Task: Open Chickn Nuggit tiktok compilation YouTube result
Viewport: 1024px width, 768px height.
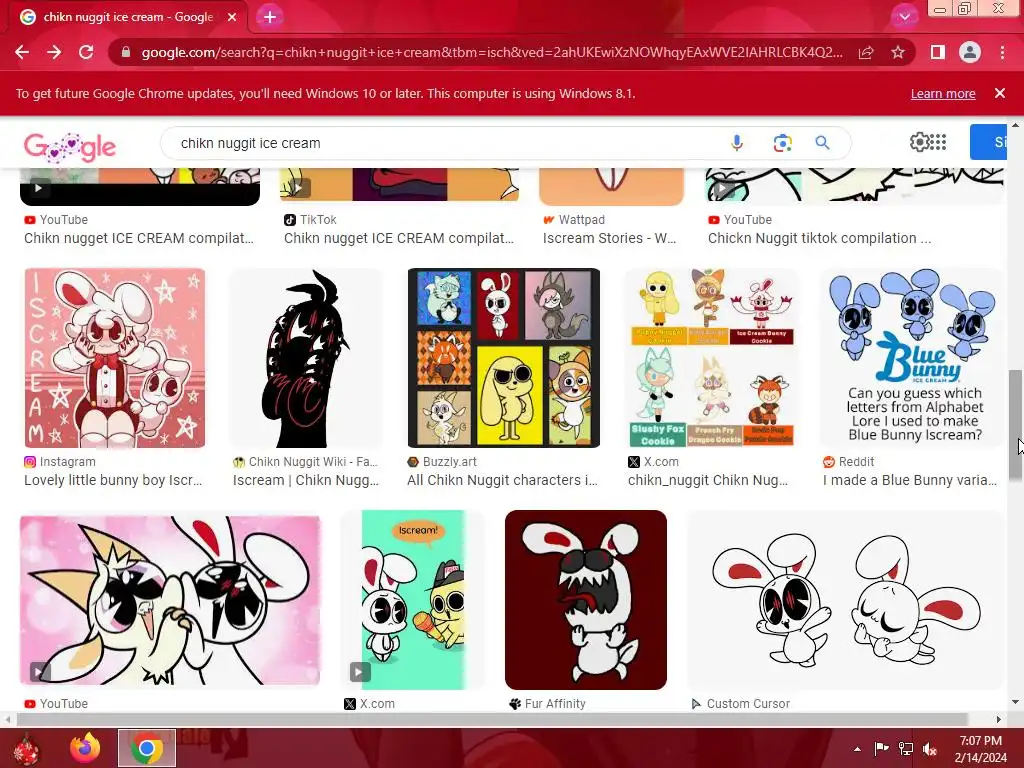Action: coord(820,238)
